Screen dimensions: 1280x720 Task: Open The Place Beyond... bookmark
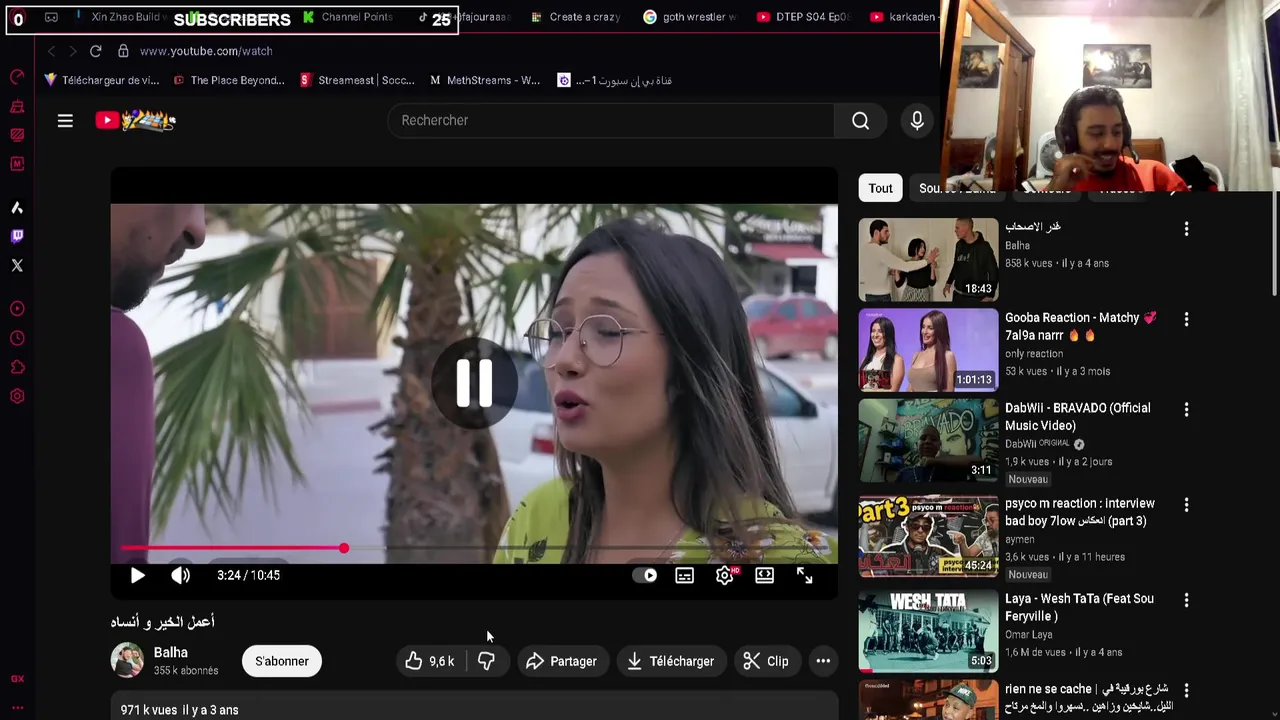click(229, 80)
